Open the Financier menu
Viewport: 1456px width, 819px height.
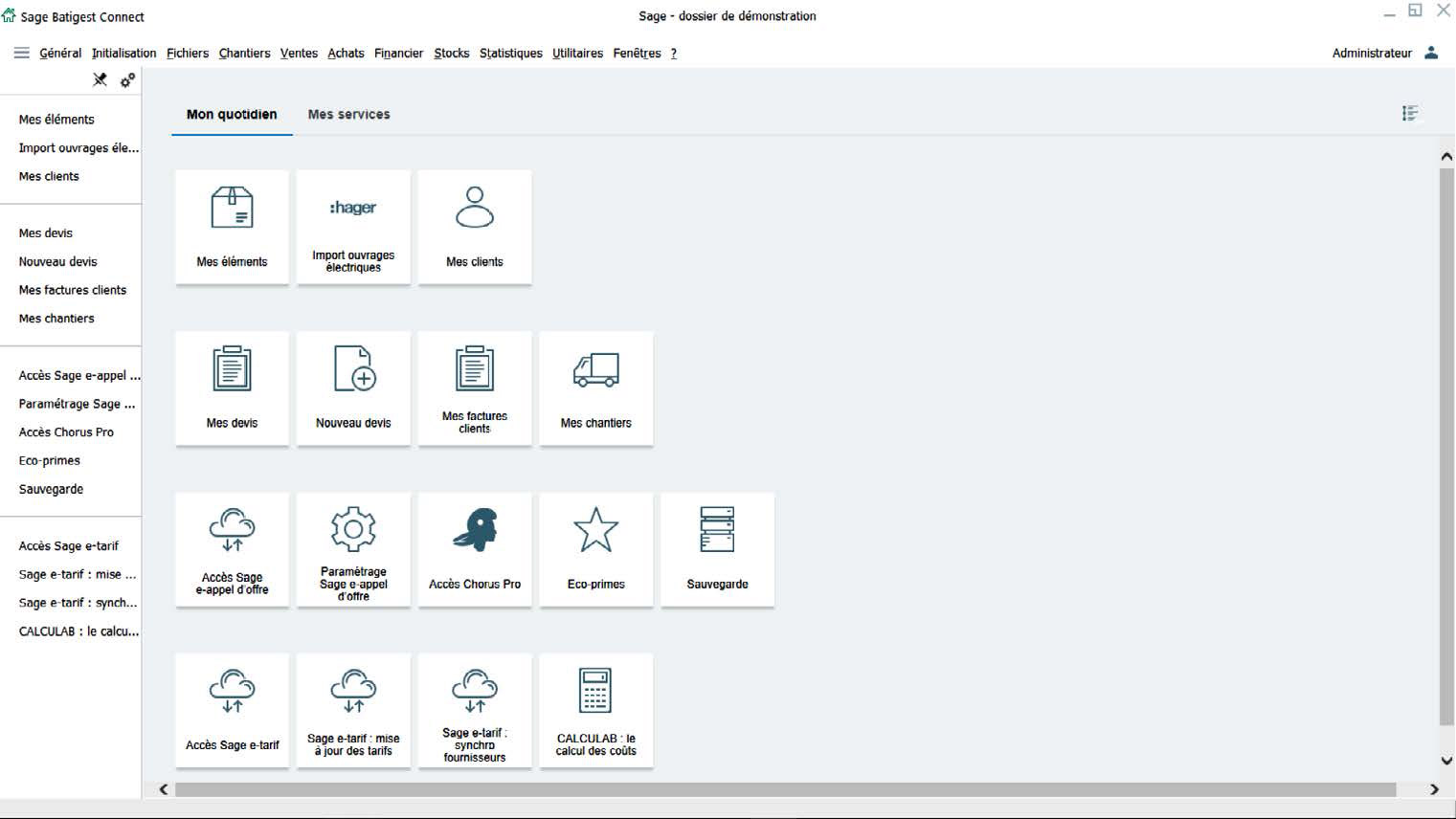tap(398, 53)
